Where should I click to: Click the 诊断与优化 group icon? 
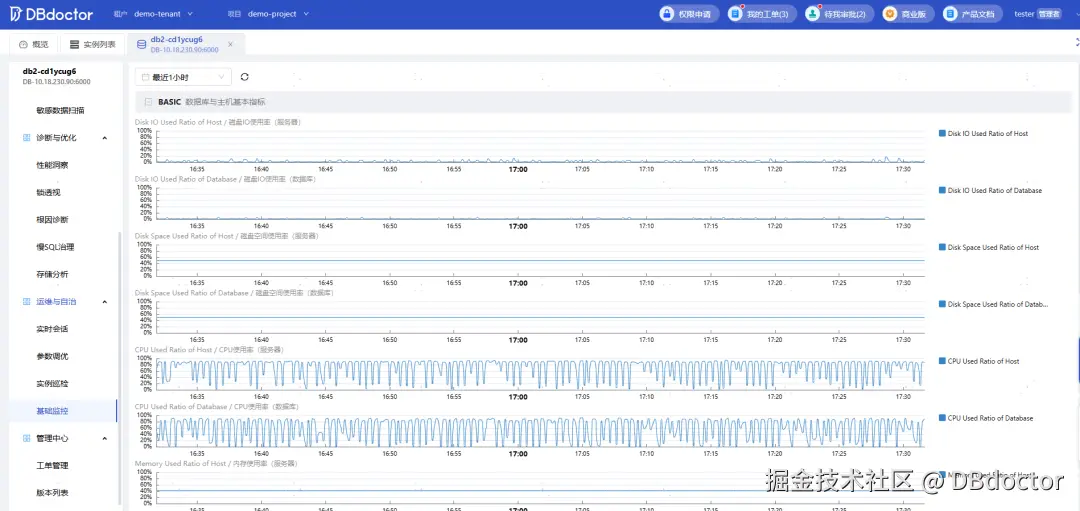[26, 138]
